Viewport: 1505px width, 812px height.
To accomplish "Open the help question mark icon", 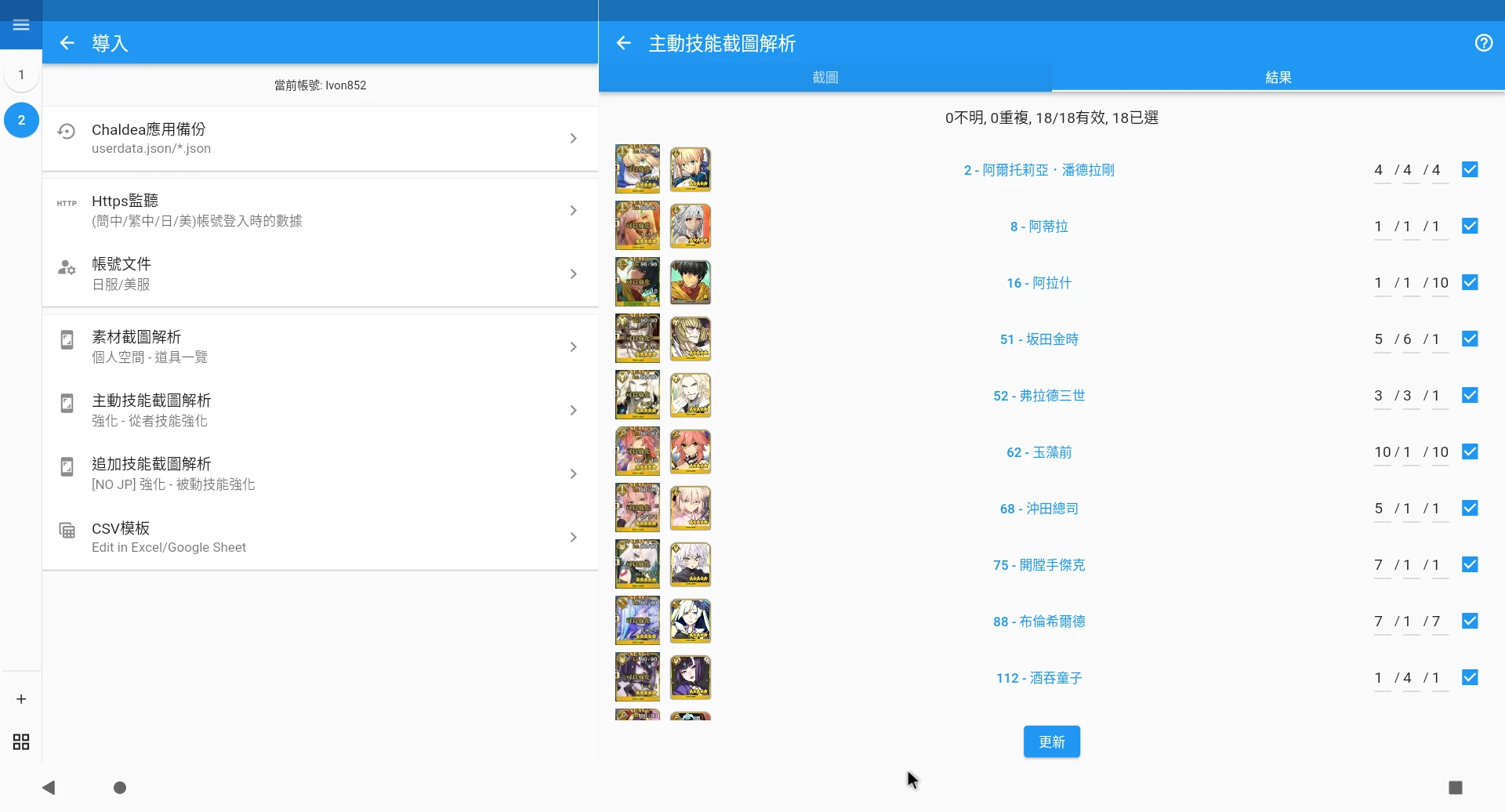I will pyautogui.click(x=1484, y=43).
